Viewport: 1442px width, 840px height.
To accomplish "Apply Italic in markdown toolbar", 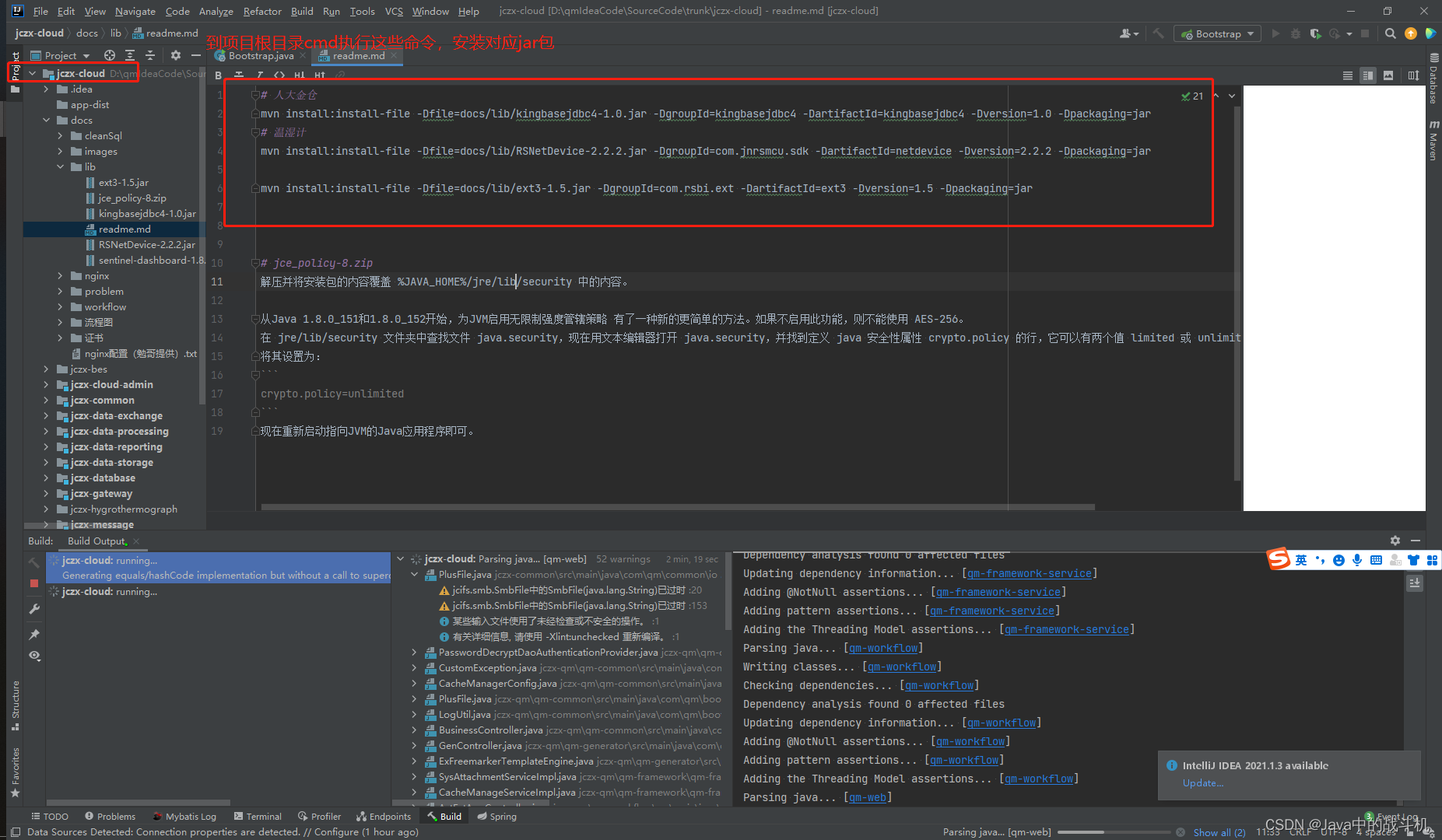I will (x=260, y=75).
